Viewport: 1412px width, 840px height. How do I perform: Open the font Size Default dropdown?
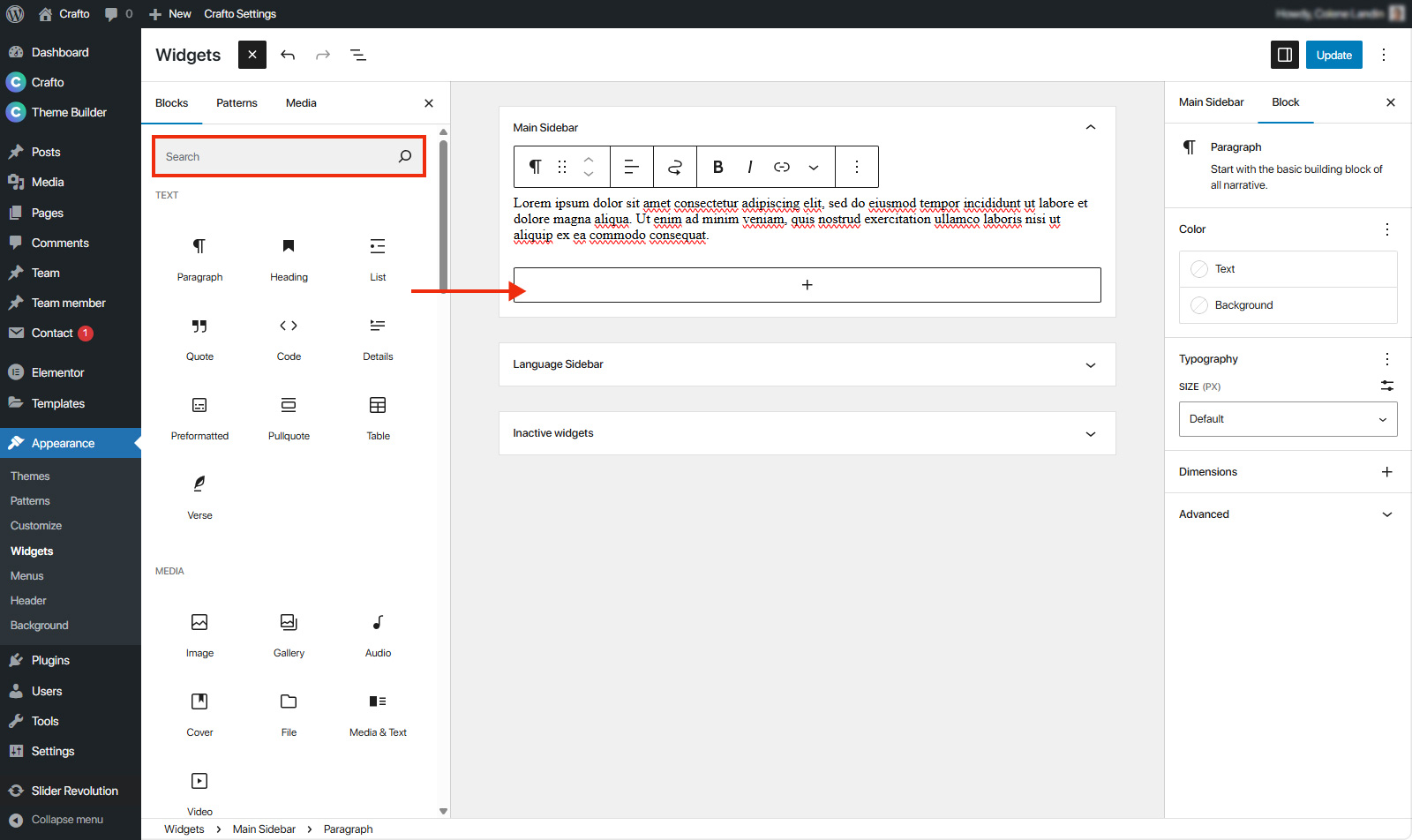point(1288,419)
